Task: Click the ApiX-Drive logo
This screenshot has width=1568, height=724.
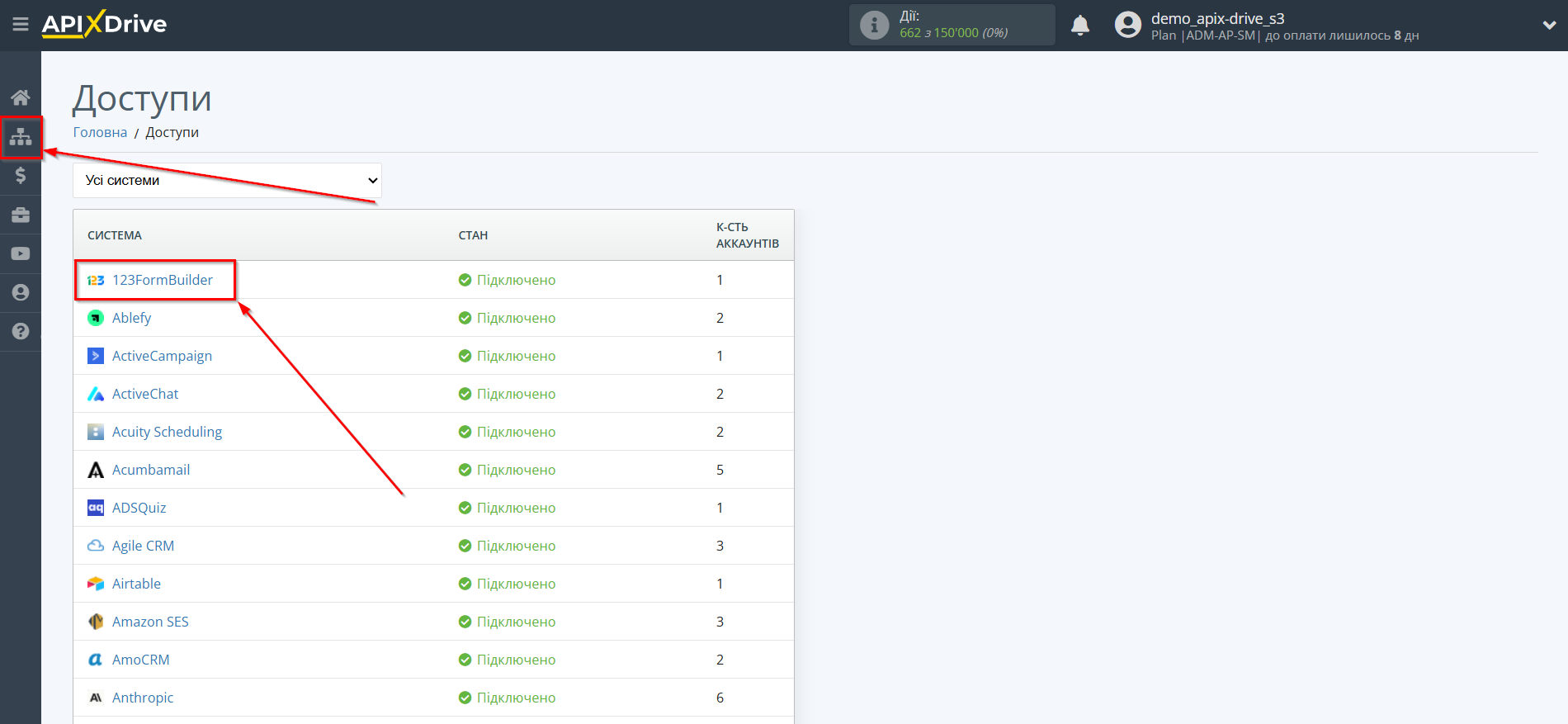Action: (x=104, y=24)
